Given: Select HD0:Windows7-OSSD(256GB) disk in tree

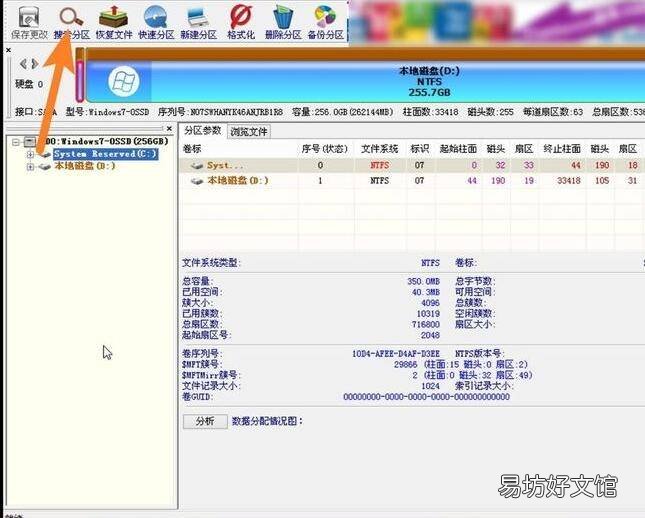Looking at the screenshot, I should (106, 141).
